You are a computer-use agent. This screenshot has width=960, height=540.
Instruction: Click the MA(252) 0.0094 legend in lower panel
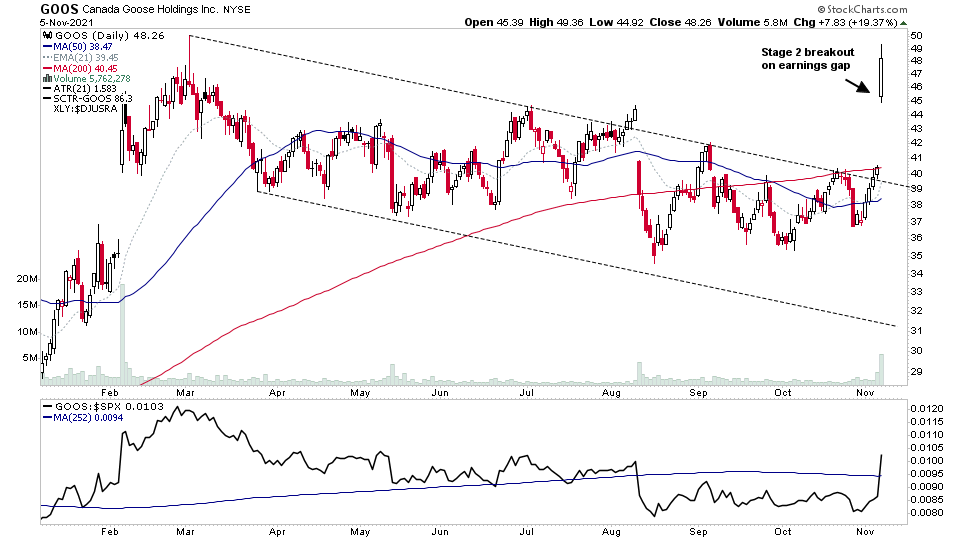pyautogui.click(x=83, y=418)
